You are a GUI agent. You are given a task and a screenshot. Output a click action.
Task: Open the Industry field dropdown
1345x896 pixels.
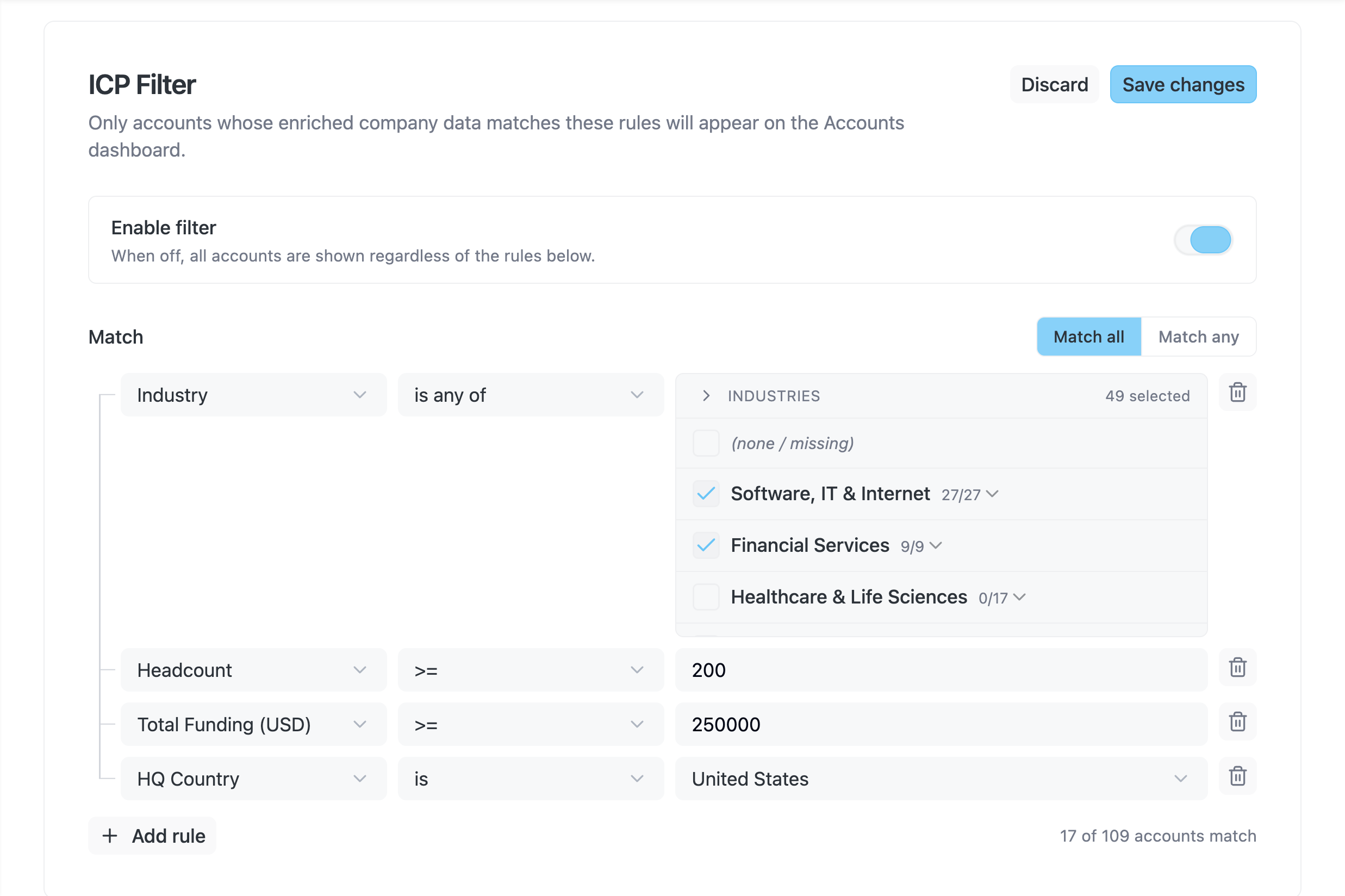click(253, 395)
